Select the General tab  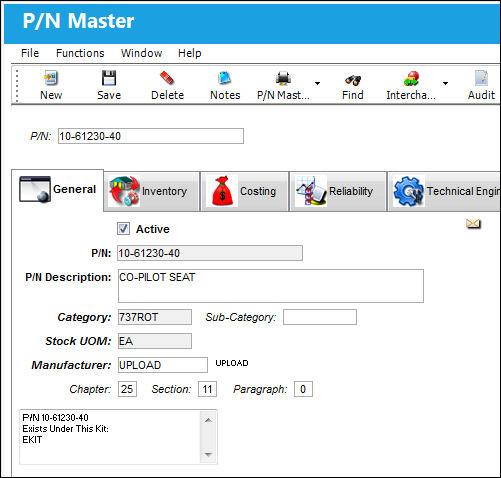click(x=58, y=190)
